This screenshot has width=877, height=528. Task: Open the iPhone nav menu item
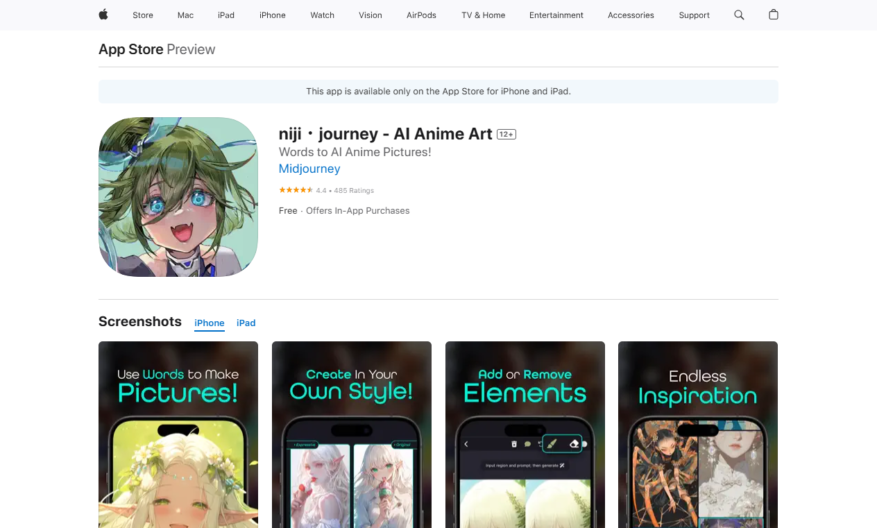[x=272, y=15]
